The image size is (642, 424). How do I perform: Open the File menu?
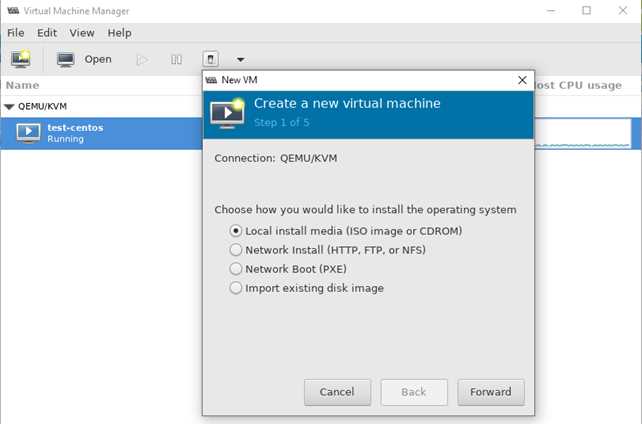(x=16, y=33)
